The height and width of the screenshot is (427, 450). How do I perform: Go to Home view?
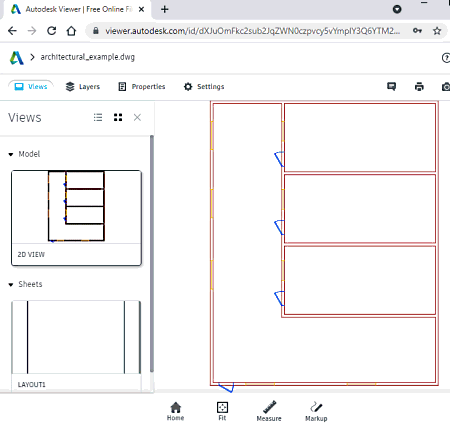tap(175, 411)
